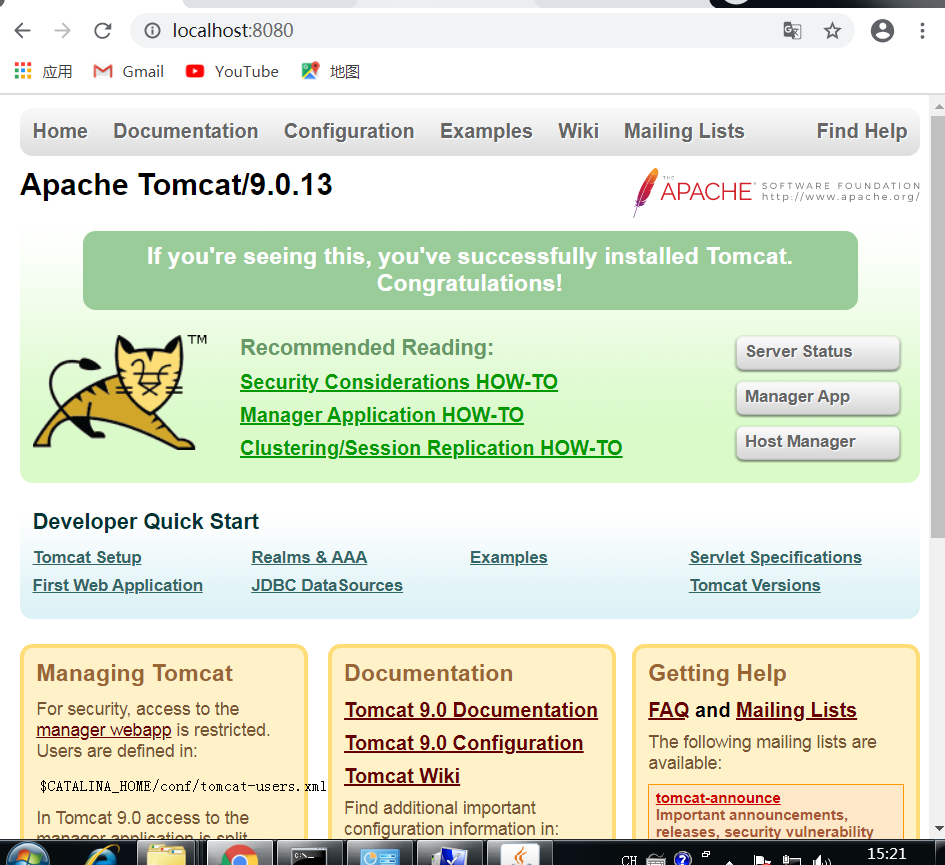Viewport: 945px width, 865px height.
Task: Open Gmail from the bookmarks bar
Action: coord(128,71)
